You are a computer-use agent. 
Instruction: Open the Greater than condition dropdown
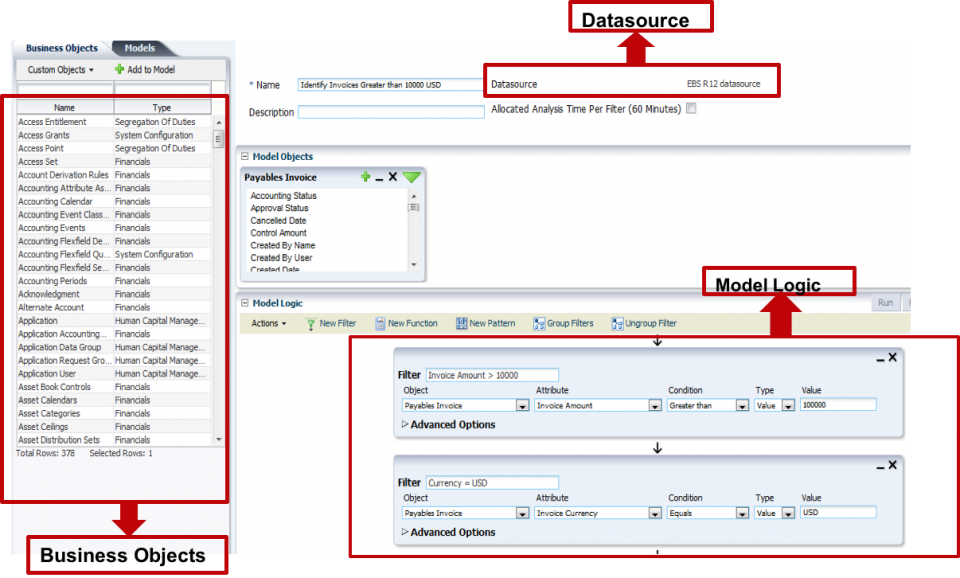point(742,405)
